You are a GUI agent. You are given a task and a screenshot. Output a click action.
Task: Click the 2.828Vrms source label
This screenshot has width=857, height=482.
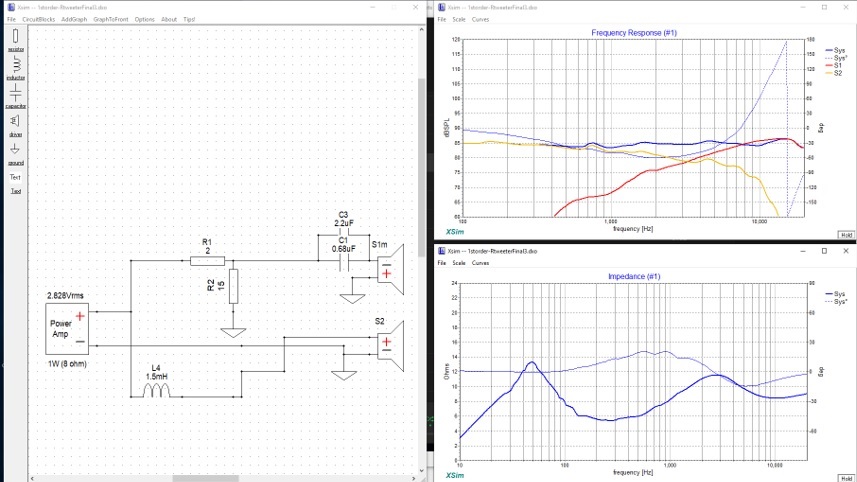point(65,296)
